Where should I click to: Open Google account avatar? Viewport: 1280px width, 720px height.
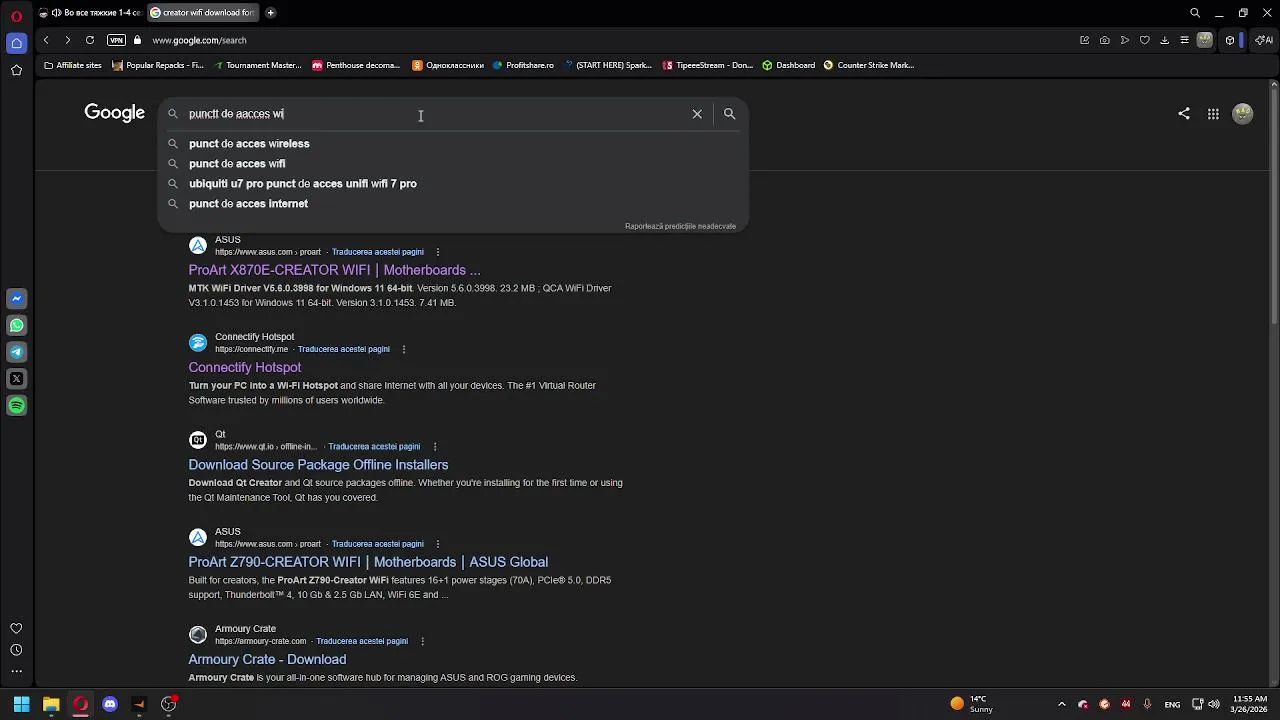pyautogui.click(x=1243, y=114)
